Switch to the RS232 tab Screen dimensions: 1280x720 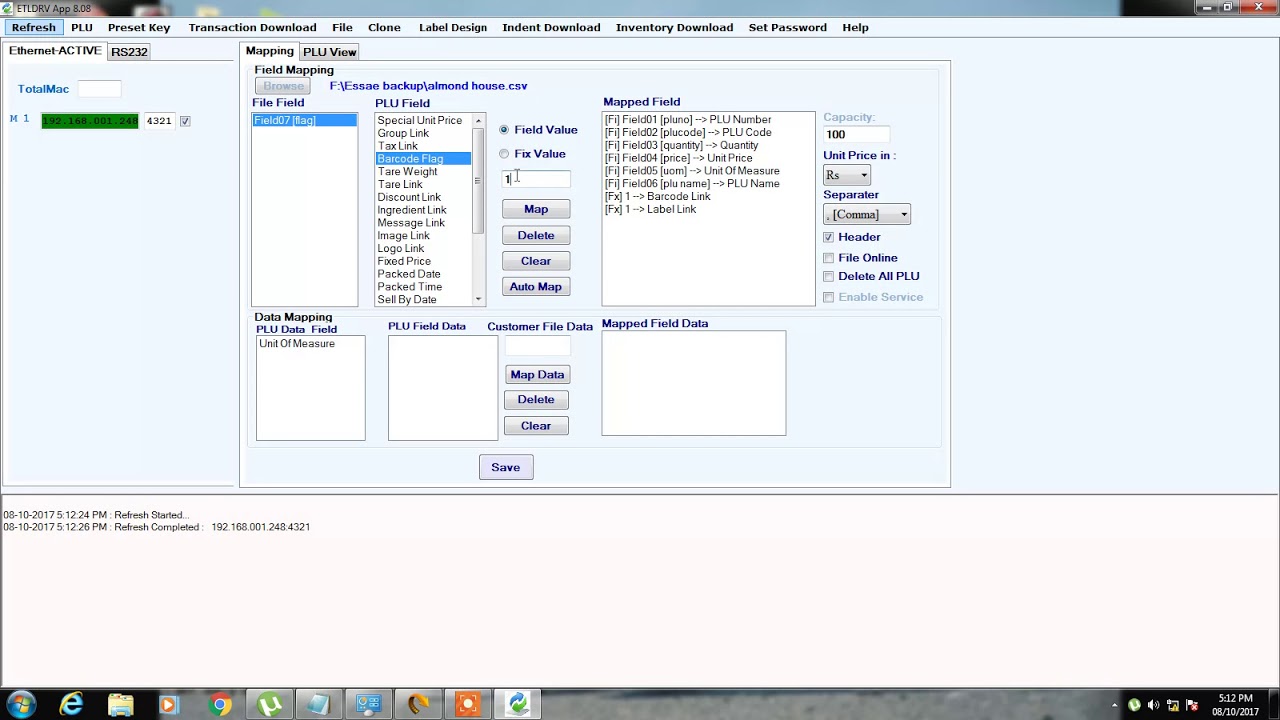pyautogui.click(x=129, y=52)
